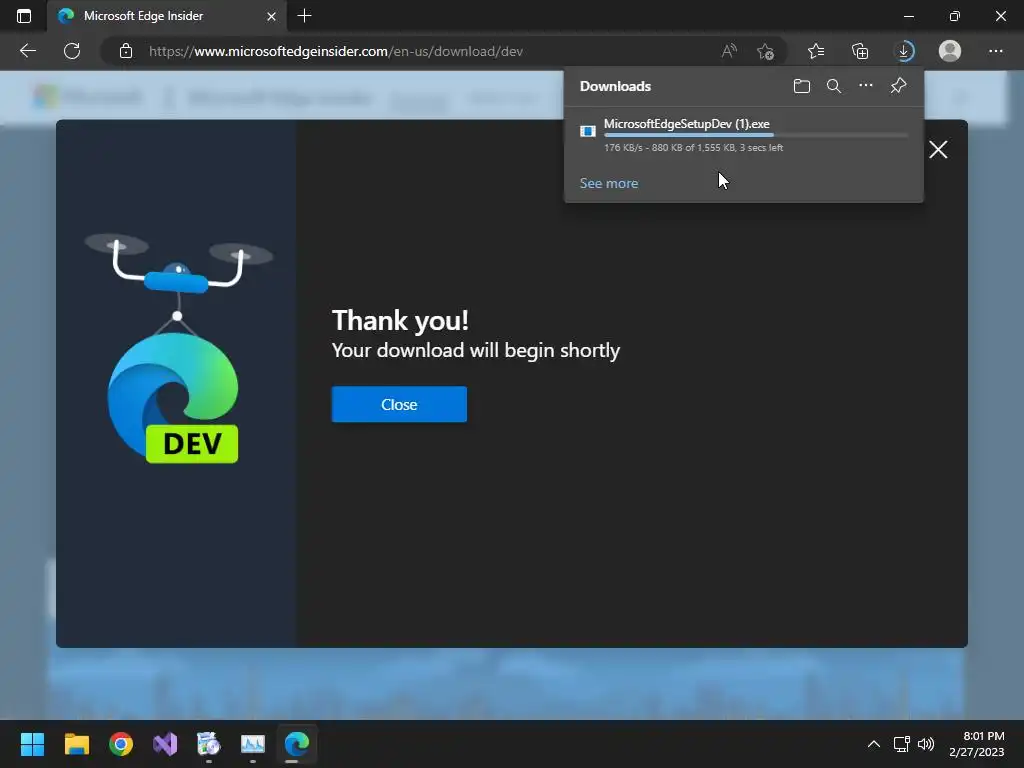Viewport: 1024px width, 768px height.
Task: Open More options in the Downloads panel
Action: [866, 86]
